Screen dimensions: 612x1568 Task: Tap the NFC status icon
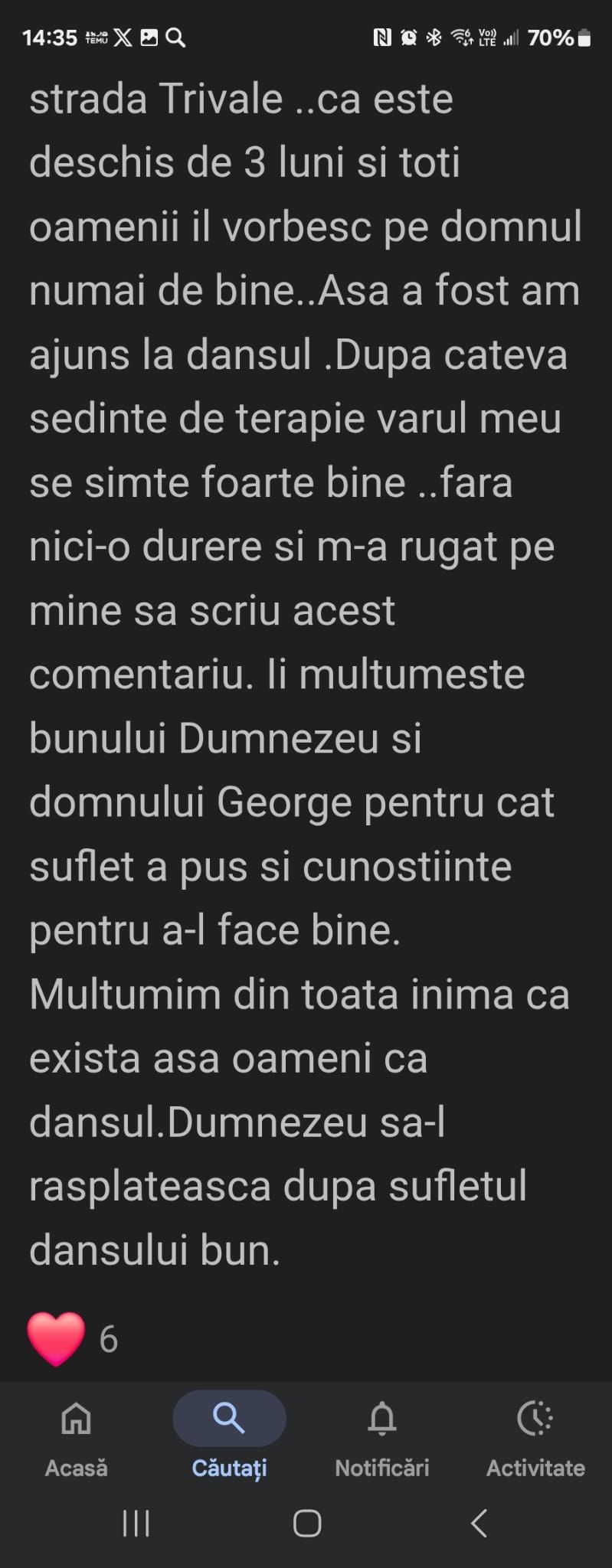coord(382,38)
